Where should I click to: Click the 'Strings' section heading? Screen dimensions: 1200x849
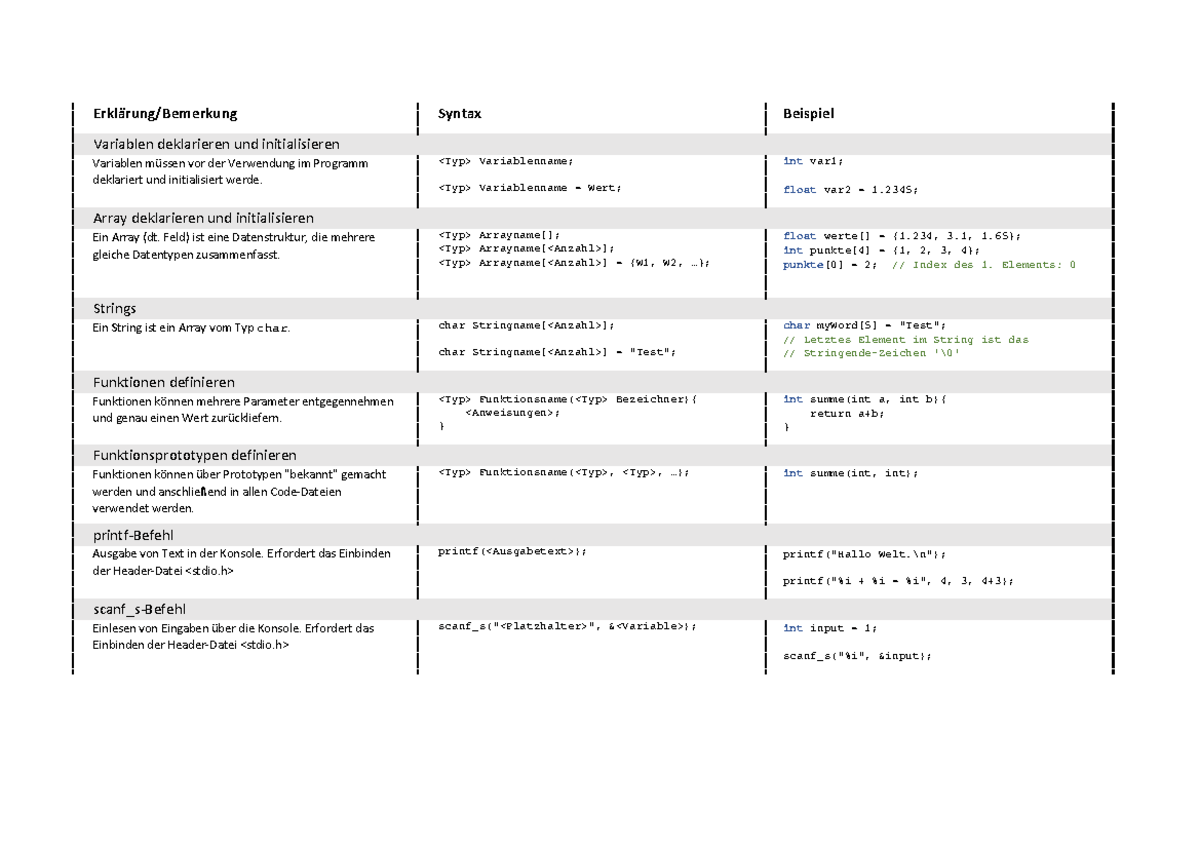pyautogui.click(x=114, y=308)
